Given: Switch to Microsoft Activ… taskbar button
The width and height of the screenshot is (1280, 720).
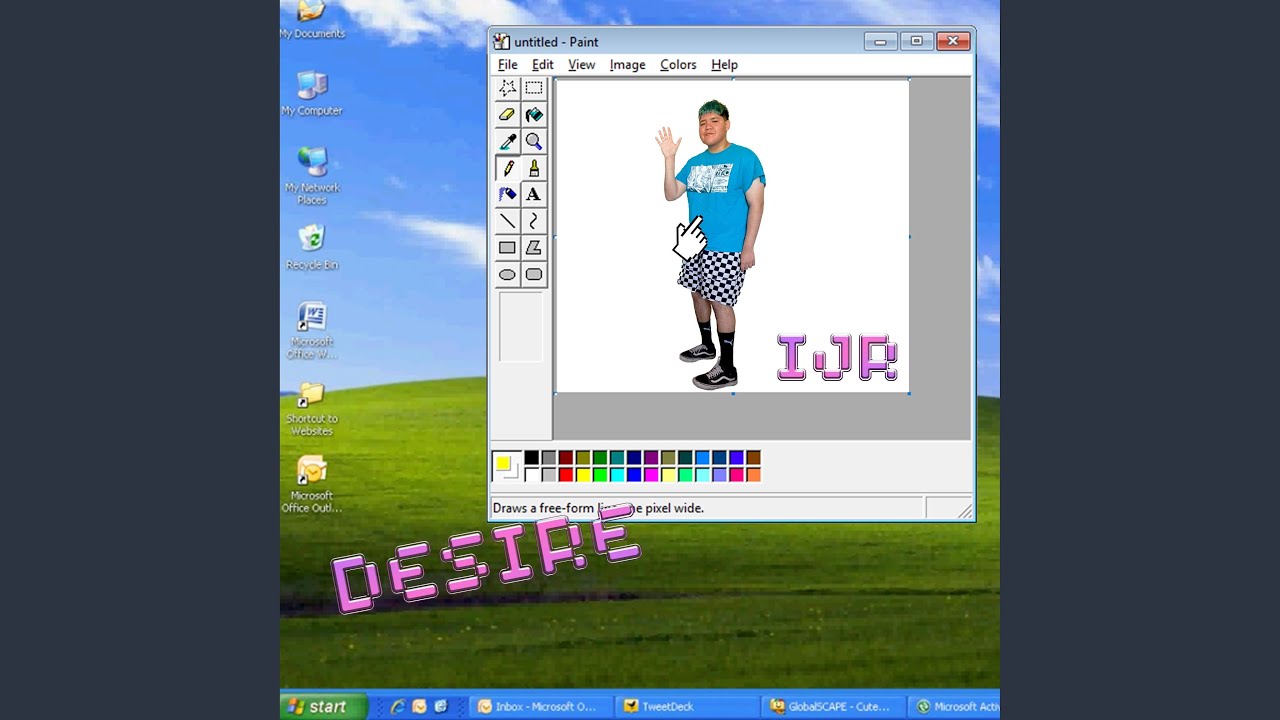Looking at the screenshot, I should 955,706.
